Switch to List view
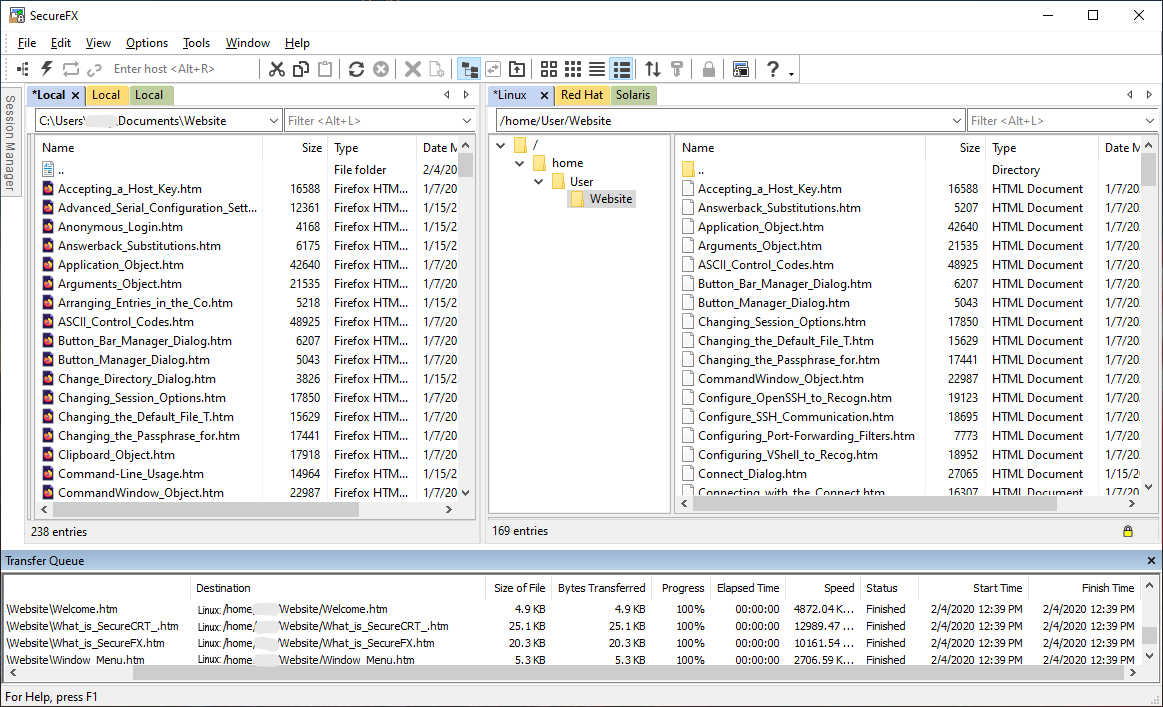Image resolution: width=1163 pixels, height=707 pixels. (x=597, y=69)
